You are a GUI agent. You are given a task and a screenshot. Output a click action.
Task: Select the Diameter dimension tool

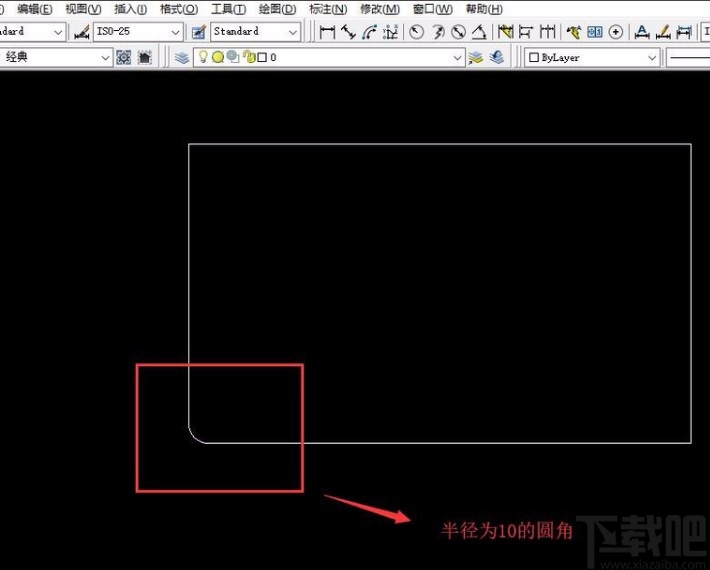[459, 32]
